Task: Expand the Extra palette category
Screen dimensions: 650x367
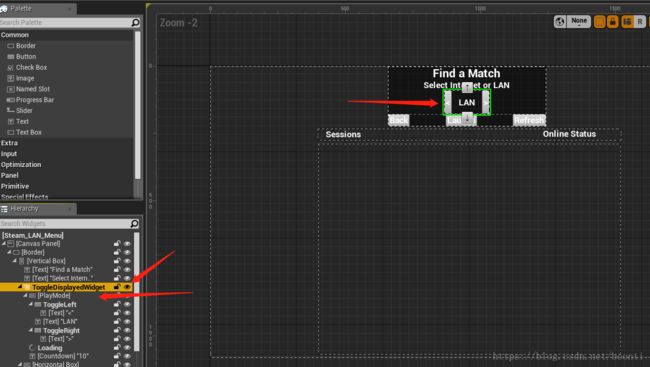Action: [x=9, y=143]
